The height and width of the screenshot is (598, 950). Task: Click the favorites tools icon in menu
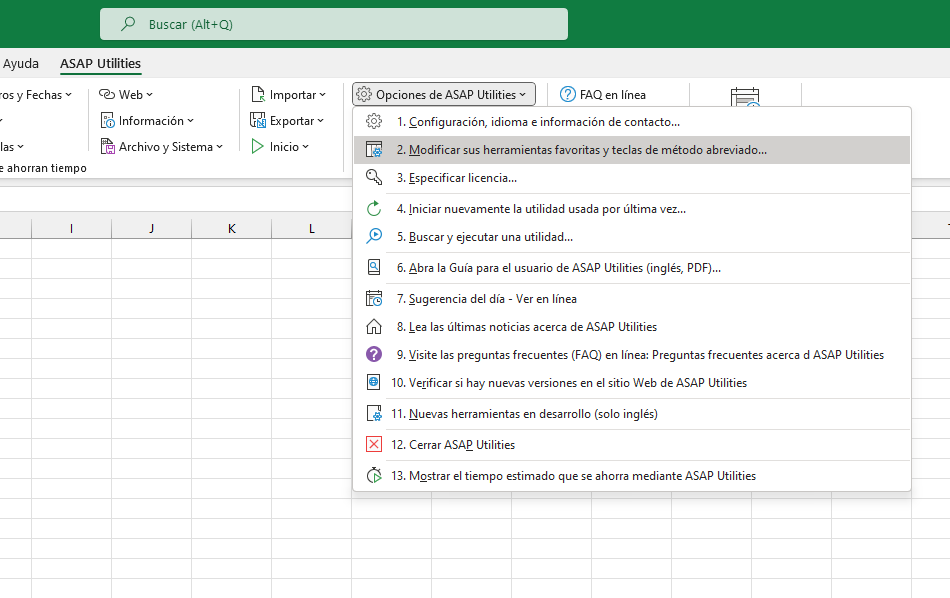(x=374, y=150)
